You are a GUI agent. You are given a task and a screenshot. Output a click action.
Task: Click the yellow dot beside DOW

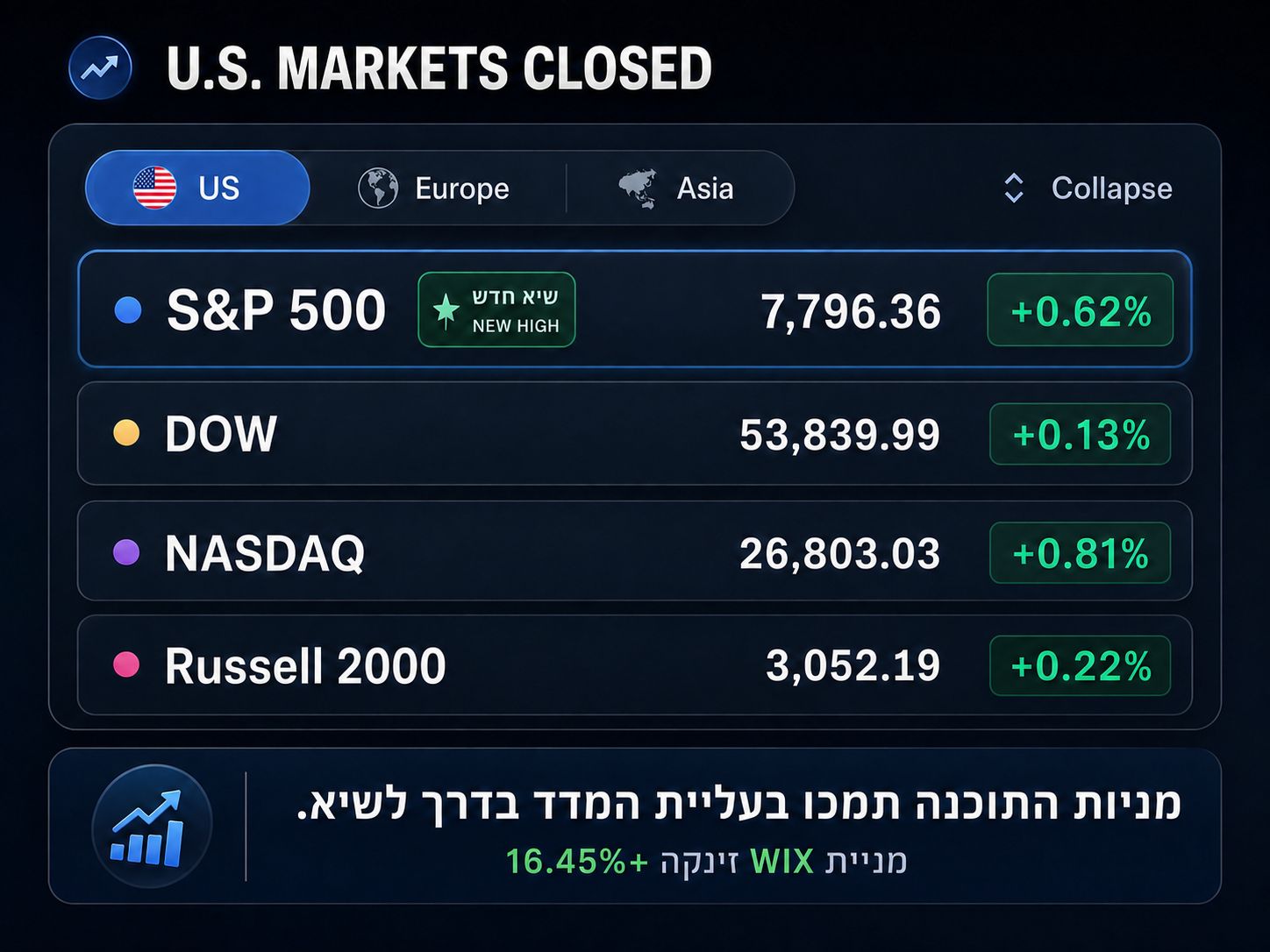click(126, 433)
